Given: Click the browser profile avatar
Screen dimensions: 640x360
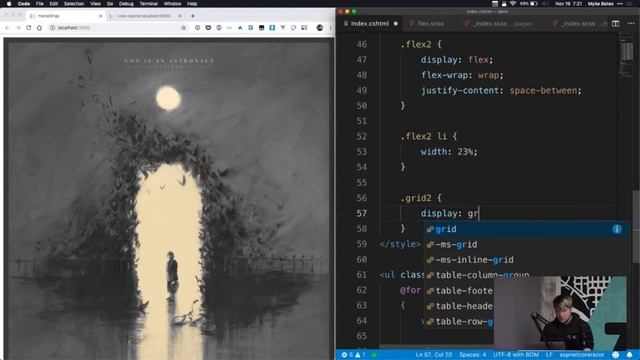Looking at the screenshot, I should (320, 28).
